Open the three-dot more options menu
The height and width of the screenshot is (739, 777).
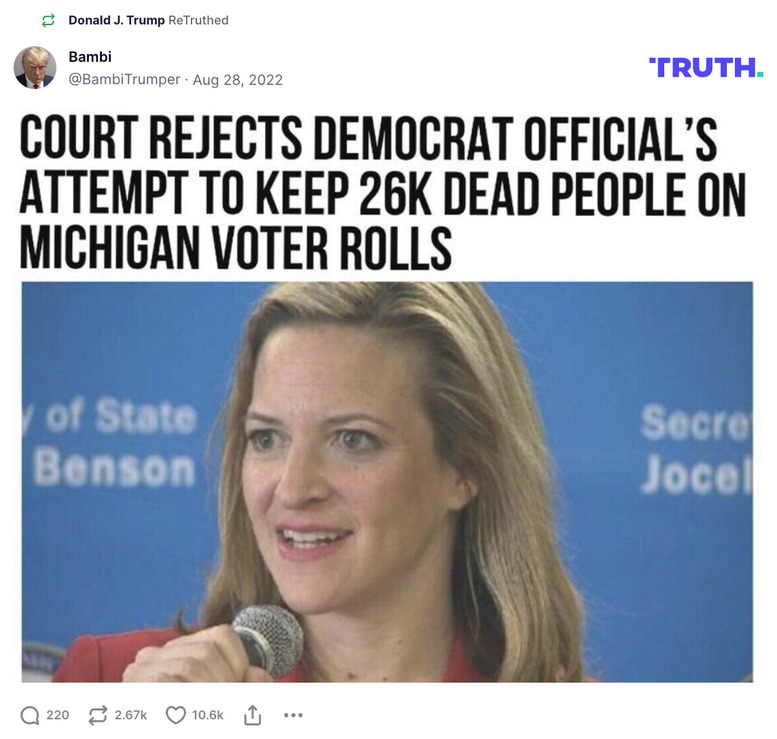point(293,715)
